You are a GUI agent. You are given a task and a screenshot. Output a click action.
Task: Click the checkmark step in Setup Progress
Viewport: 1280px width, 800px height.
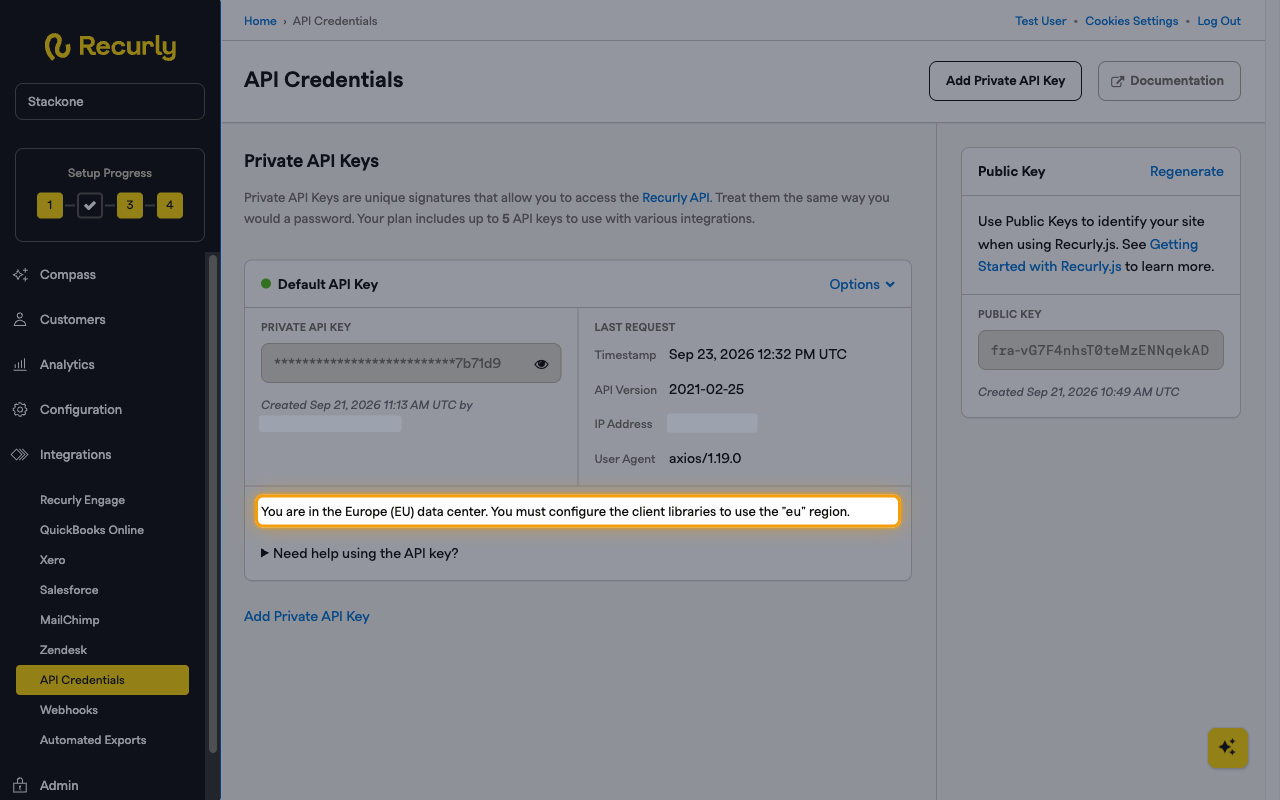pyautogui.click(x=90, y=205)
